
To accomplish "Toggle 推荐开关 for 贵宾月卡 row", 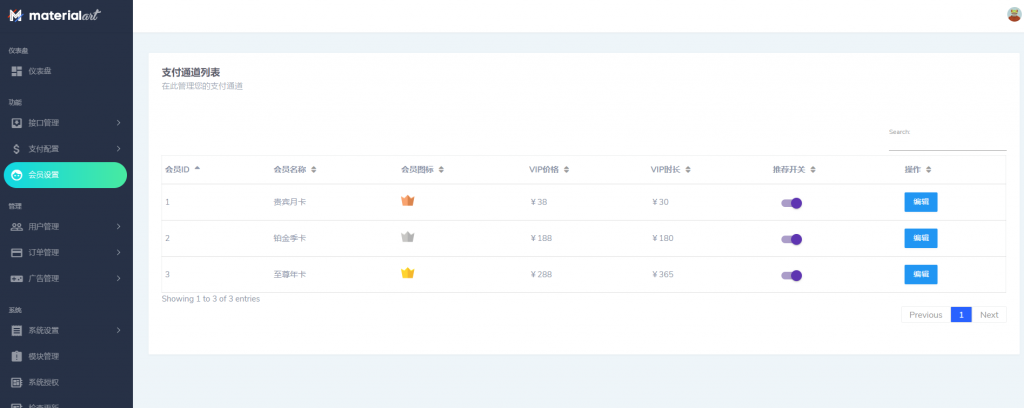I will click(x=792, y=203).
